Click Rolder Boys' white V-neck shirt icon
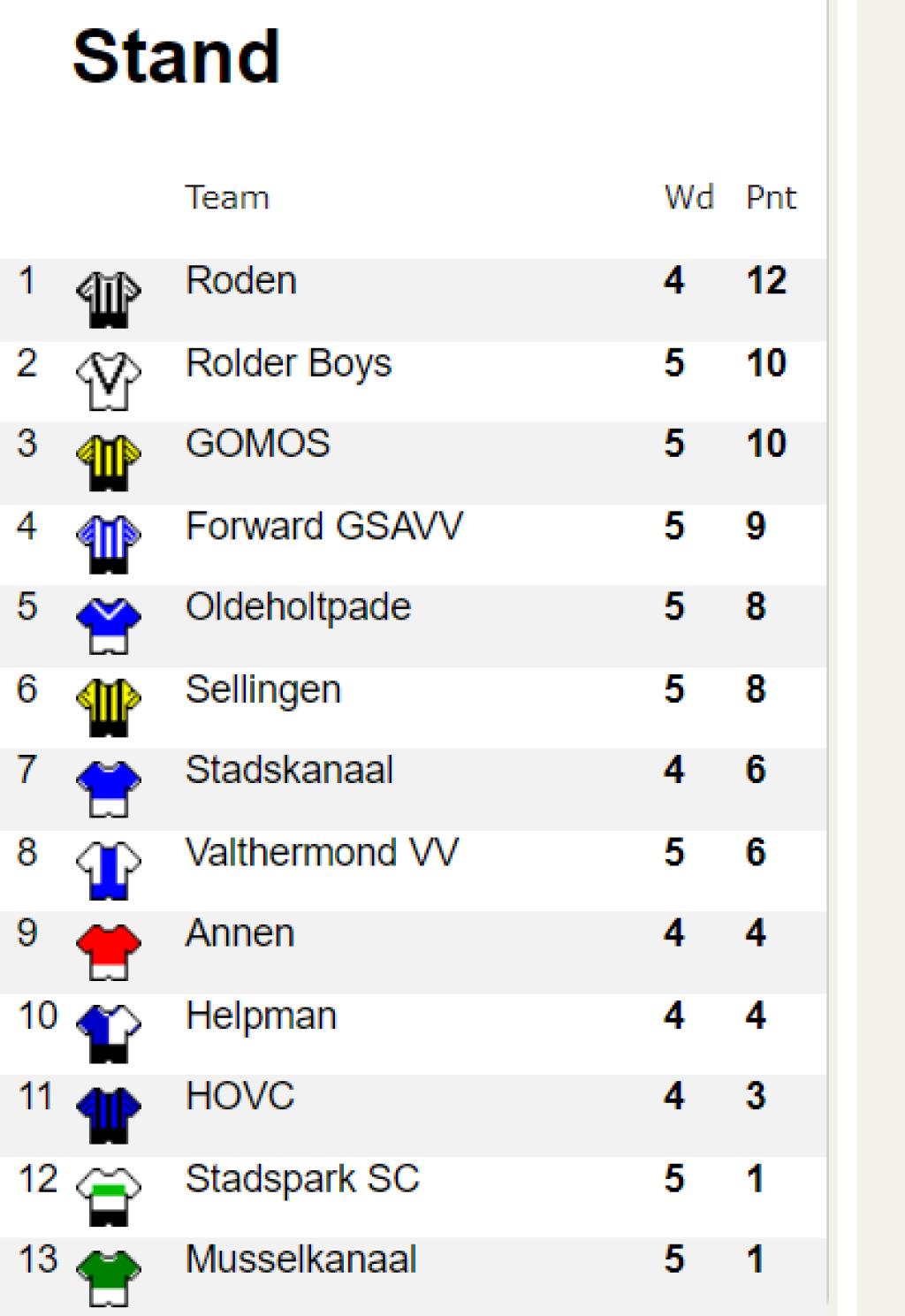 pos(108,382)
